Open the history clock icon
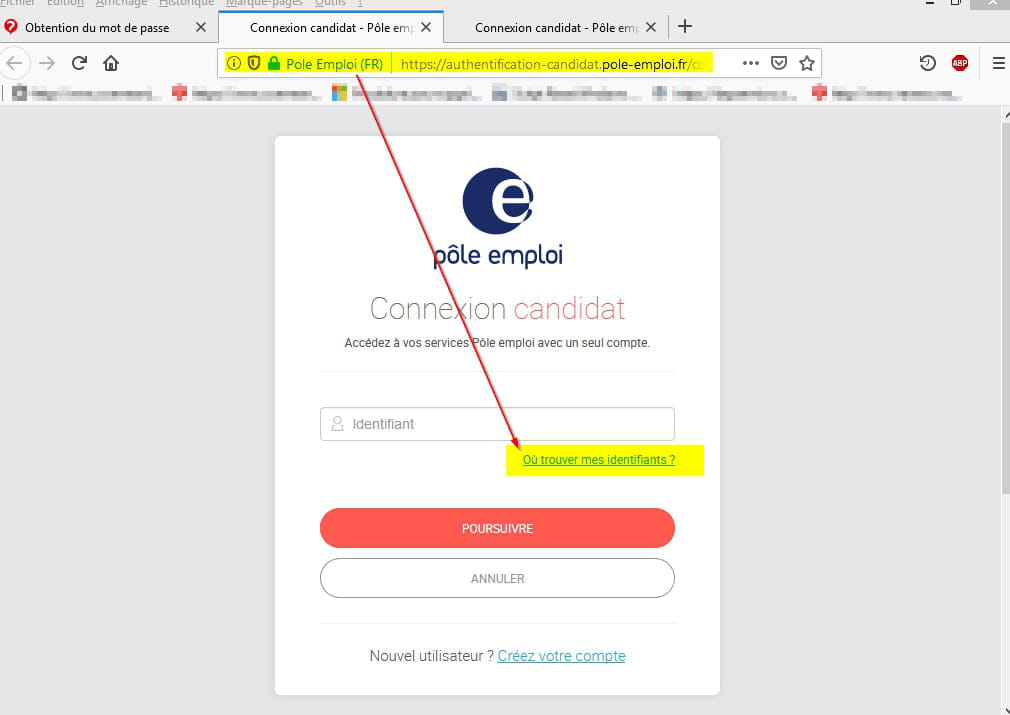1010x715 pixels. tap(928, 63)
